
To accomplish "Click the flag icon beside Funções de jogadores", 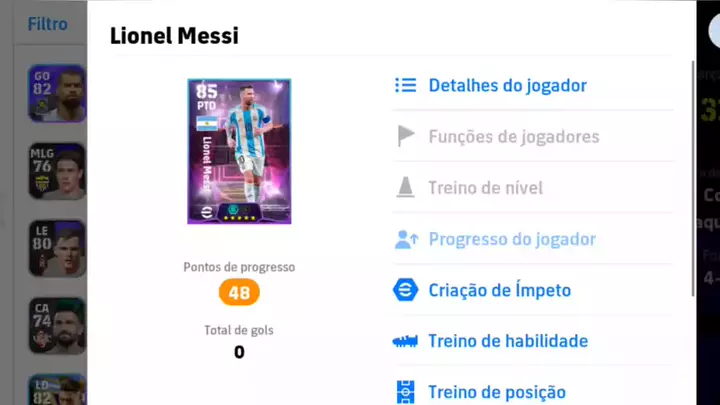I will (405, 136).
